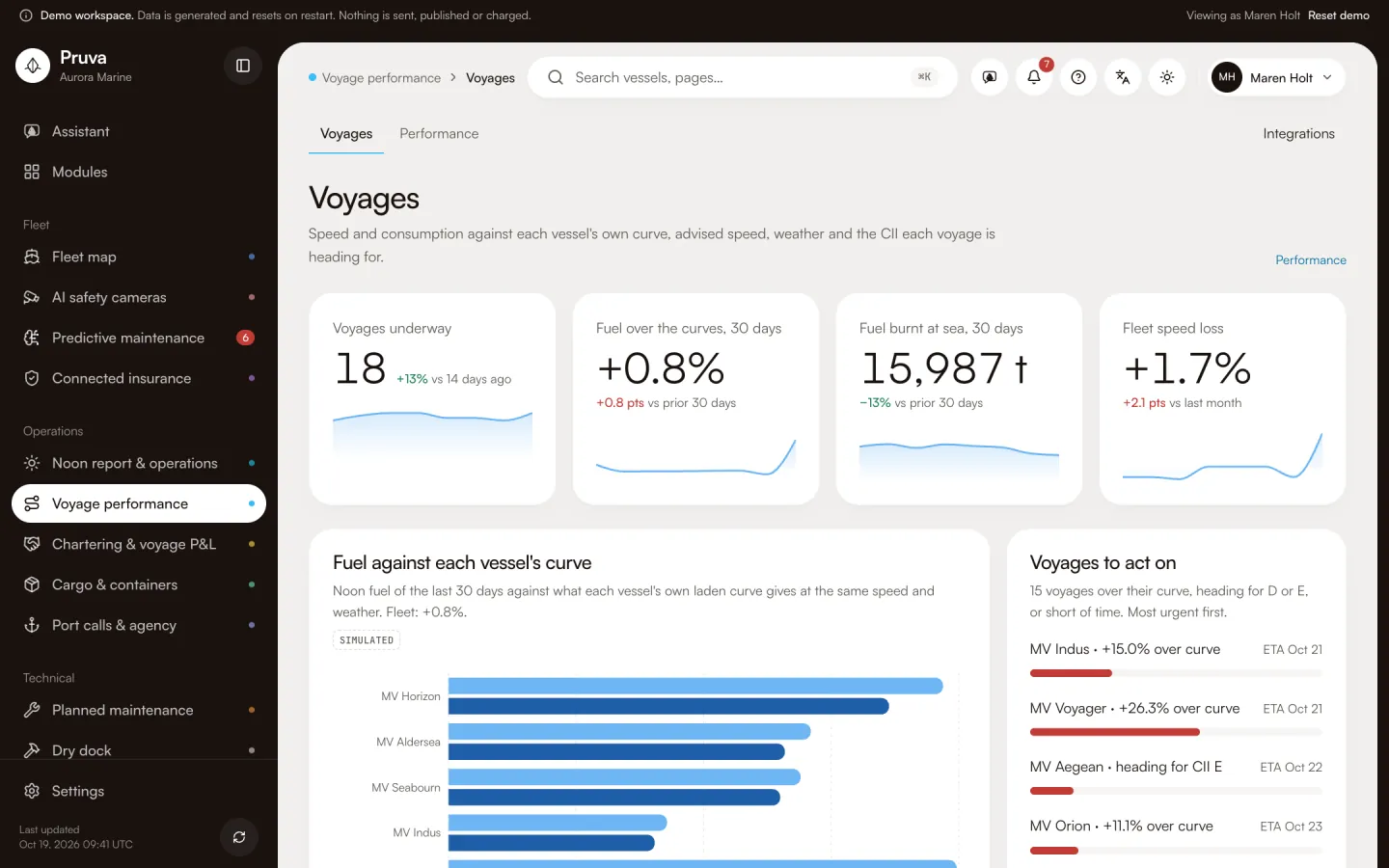Open Assistant in the sidebar
Image resolution: width=1389 pixels, height=868 pixels.
(139, 131)
